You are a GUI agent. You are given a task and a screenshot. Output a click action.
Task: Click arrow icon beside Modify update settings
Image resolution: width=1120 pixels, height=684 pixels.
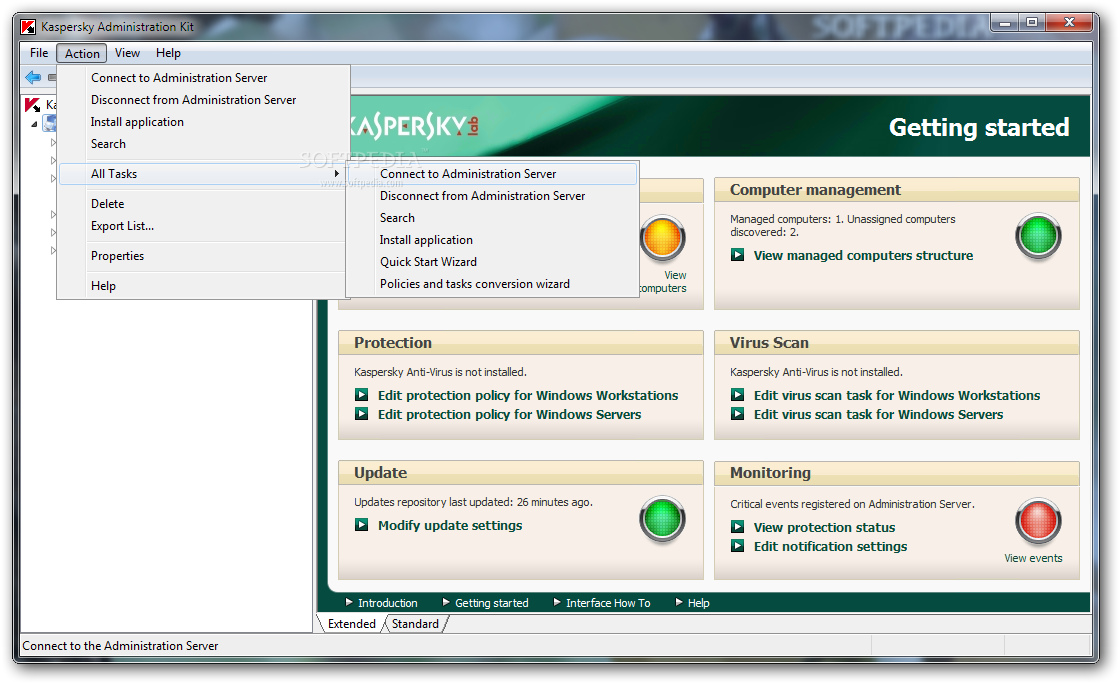click(x=362, y=525)
